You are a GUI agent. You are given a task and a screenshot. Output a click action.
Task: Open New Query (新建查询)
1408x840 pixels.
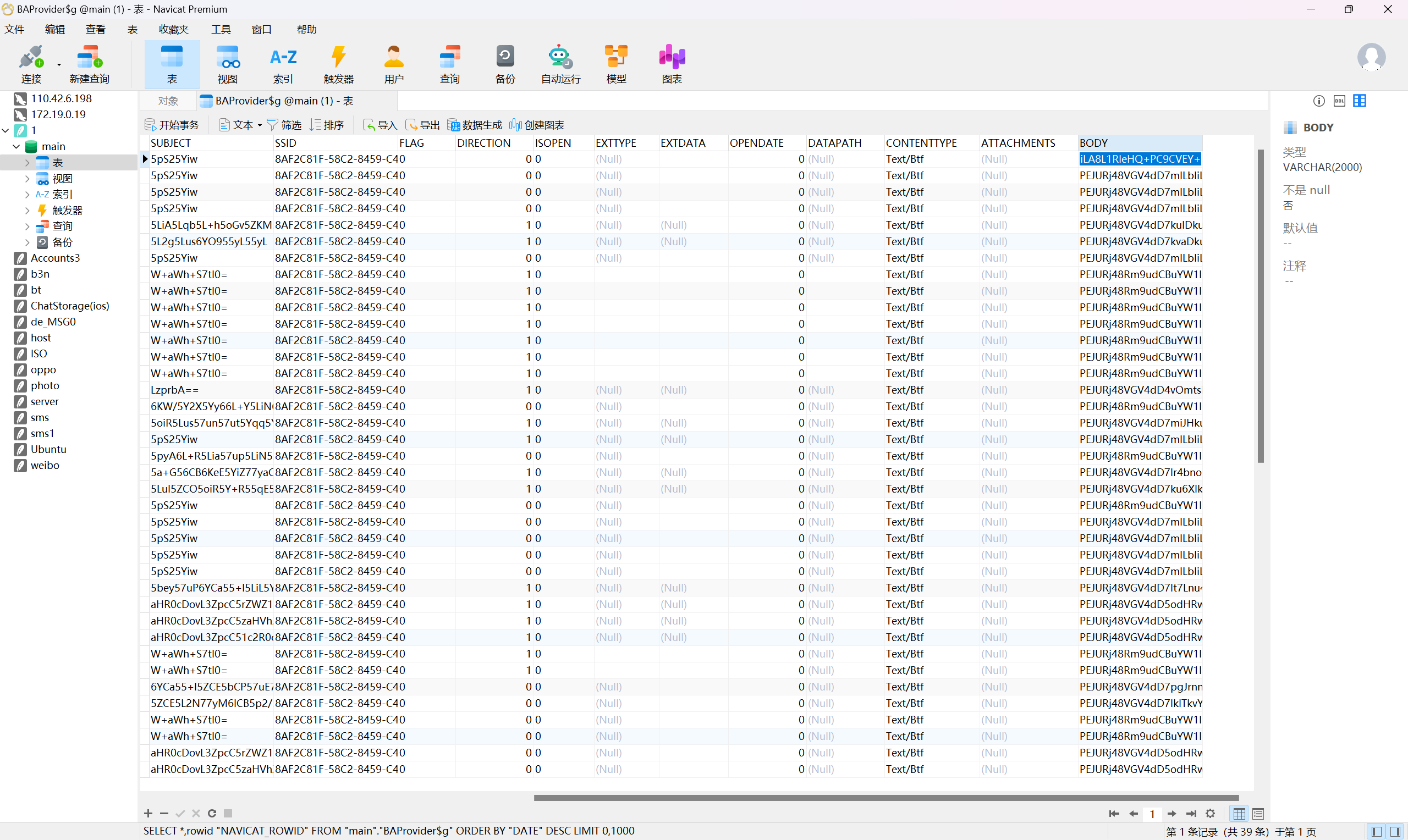point(90,64)
